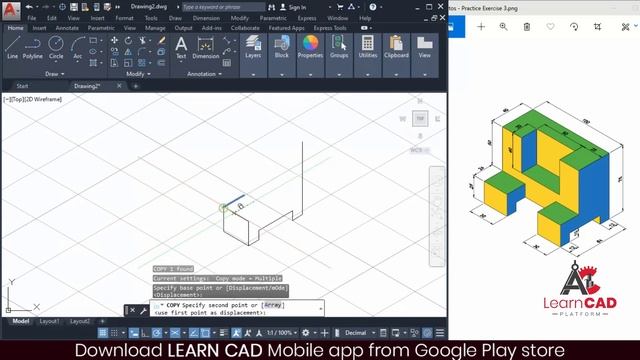Toggle isometric drafting in status bar
This screenshot has width=640, height=360.
click(x=175, y=333)
